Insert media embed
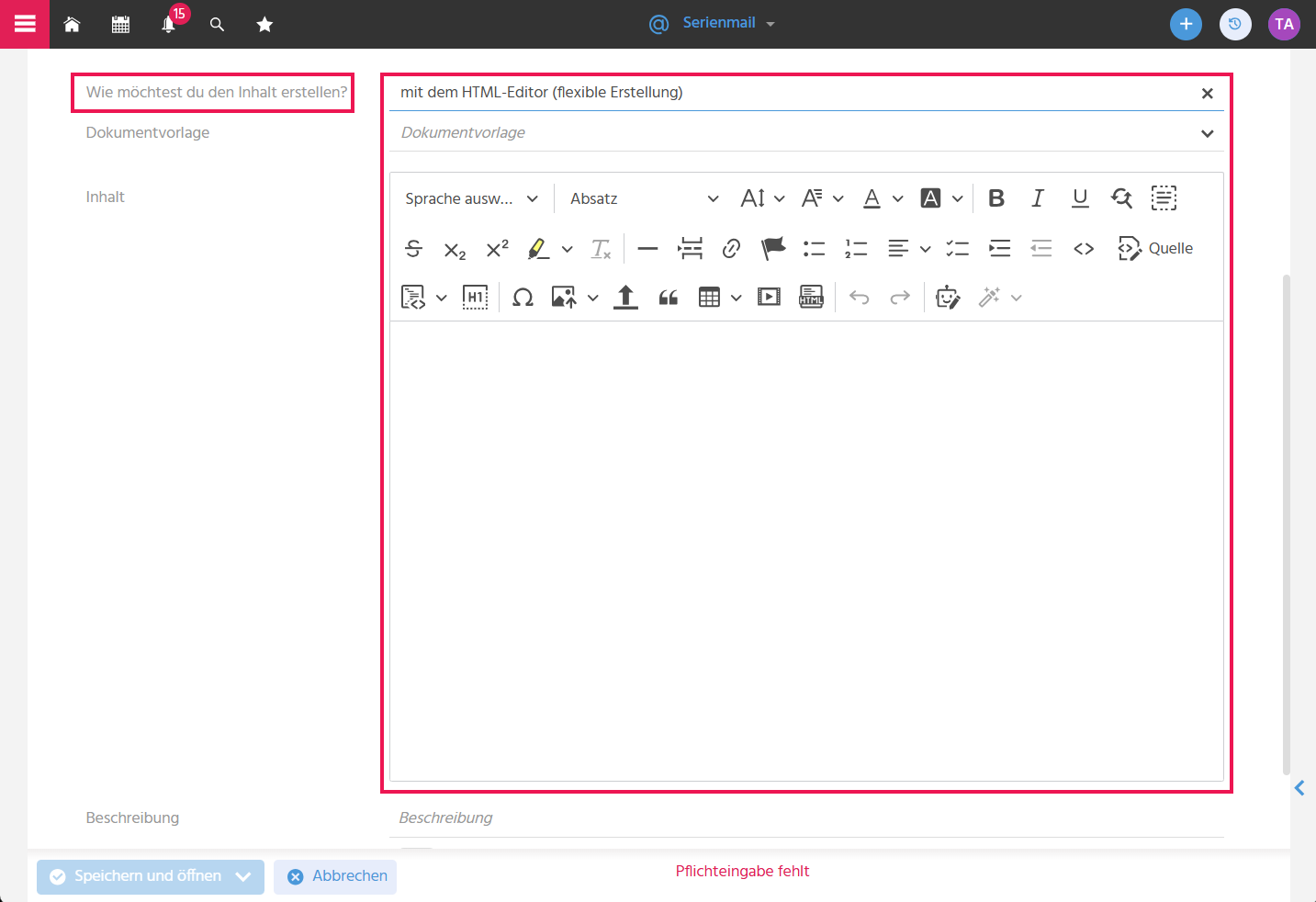 pos(769,298)
